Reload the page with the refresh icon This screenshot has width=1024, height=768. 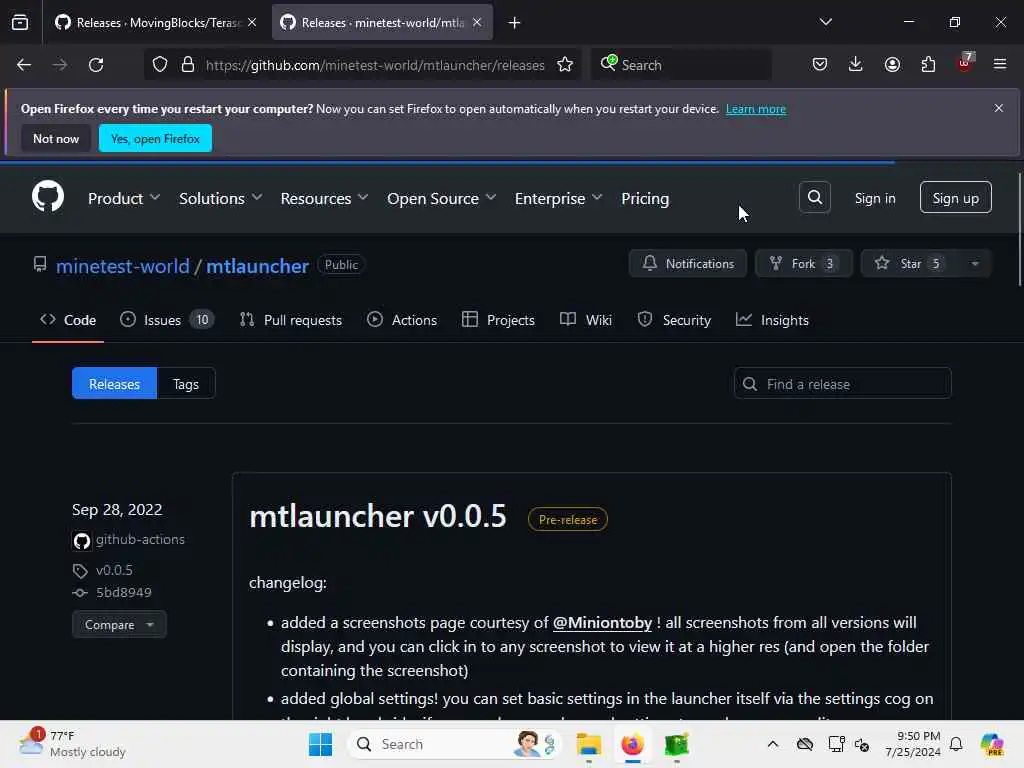96,65
